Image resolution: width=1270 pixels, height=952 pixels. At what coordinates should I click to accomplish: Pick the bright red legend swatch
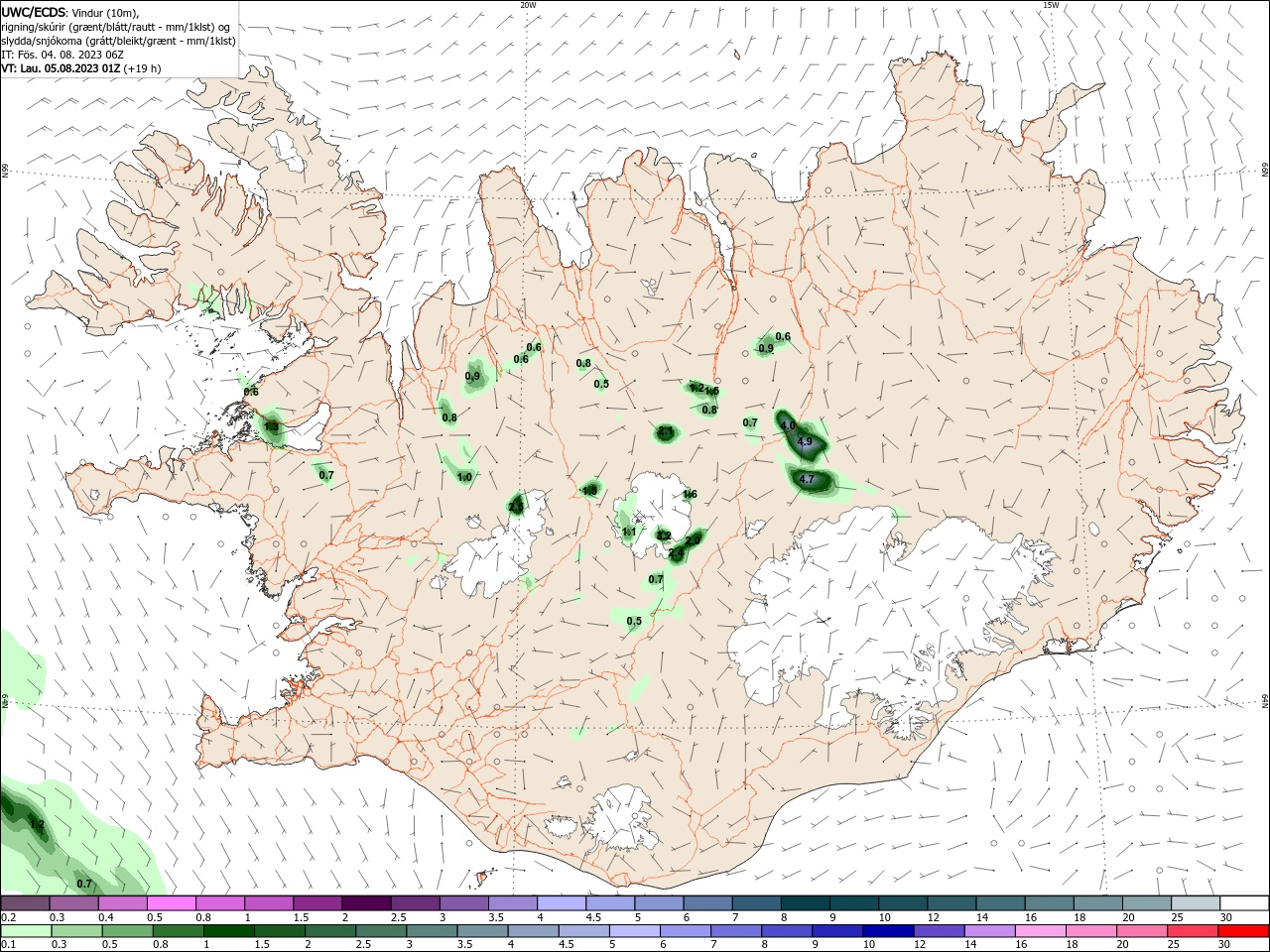(1243, 931)
